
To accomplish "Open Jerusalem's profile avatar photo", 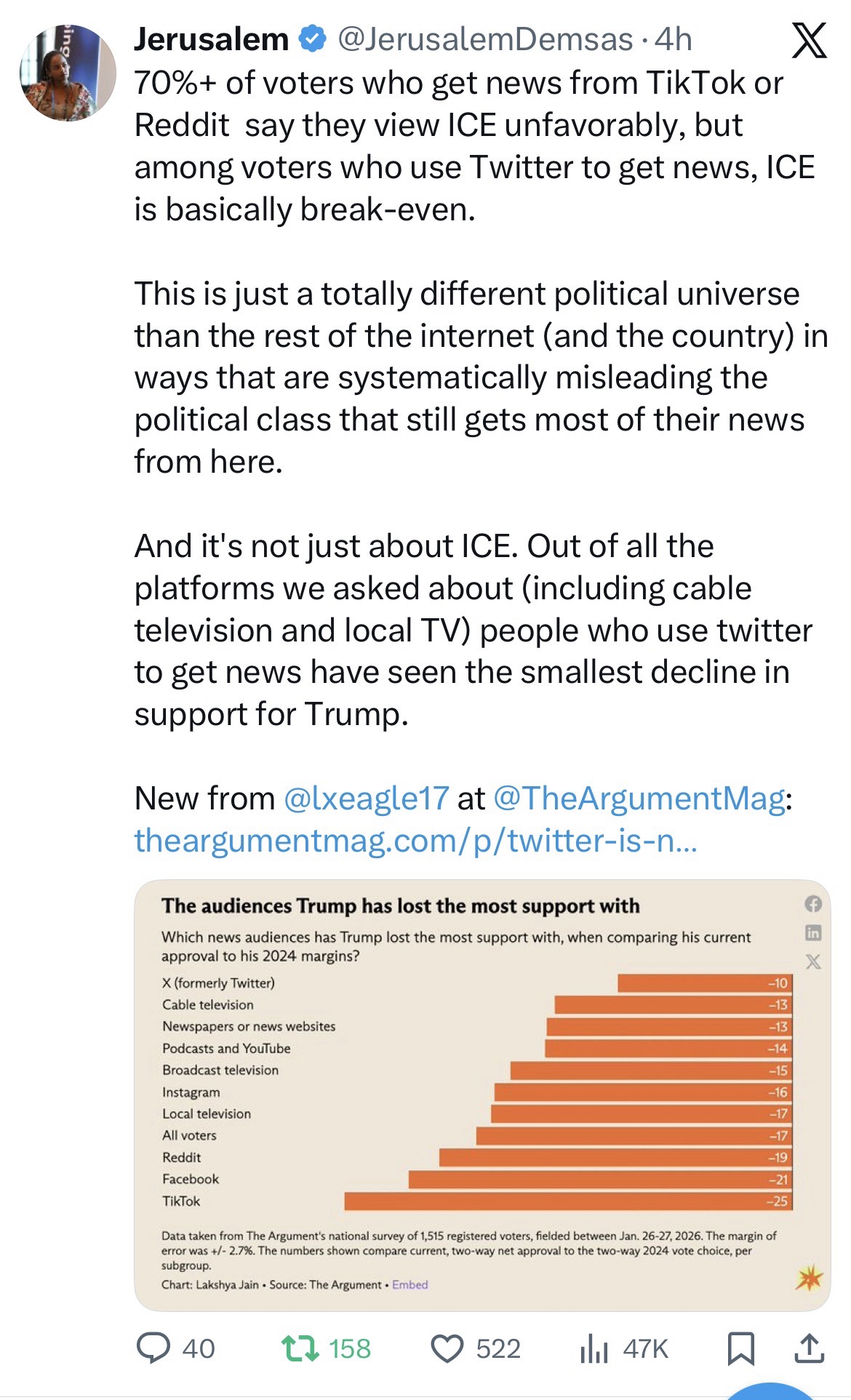I will 67,73.
